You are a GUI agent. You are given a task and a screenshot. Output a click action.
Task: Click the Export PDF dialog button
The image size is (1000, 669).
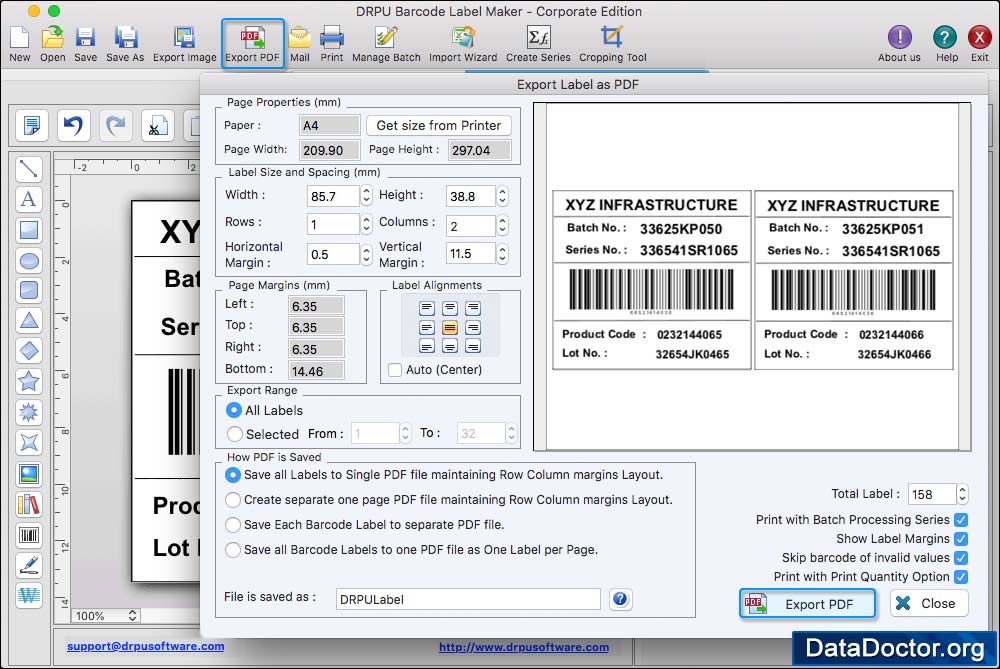tap(807, 604)
